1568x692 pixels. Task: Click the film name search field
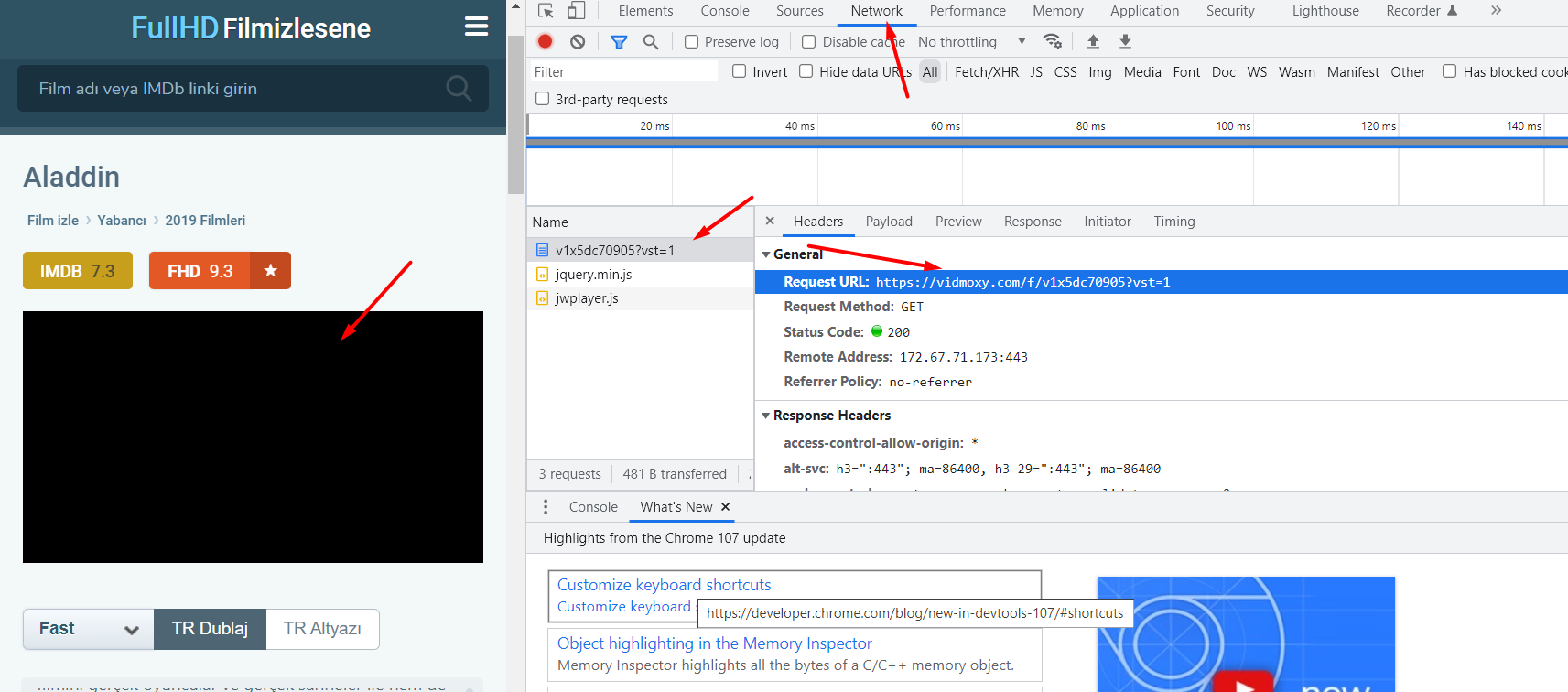coord(253,88)
